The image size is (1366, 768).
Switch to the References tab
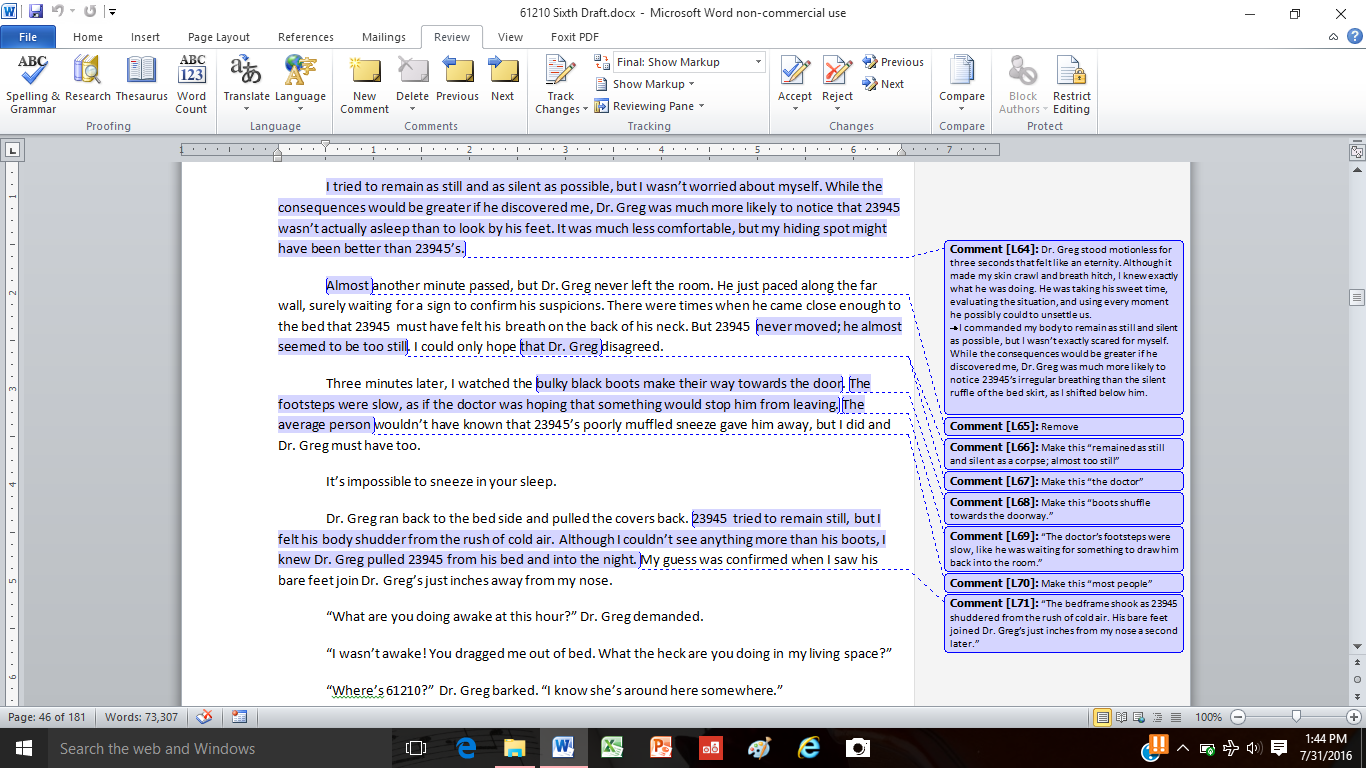coord(306,37)
